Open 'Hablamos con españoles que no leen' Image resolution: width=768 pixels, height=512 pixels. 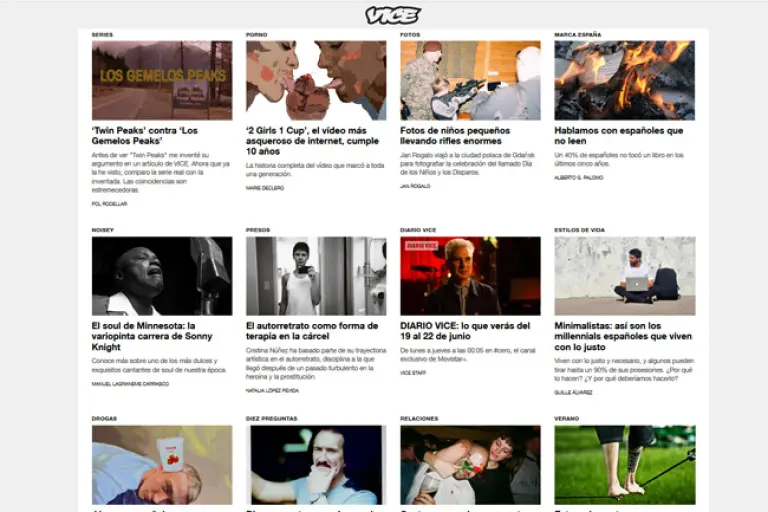pyautogui.click(x=619, y=136)
